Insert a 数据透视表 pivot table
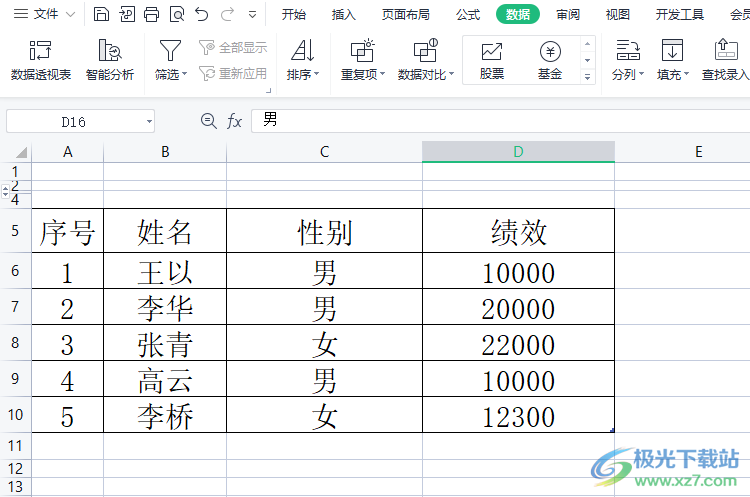The image size is (750, 497). coord(41,60)
